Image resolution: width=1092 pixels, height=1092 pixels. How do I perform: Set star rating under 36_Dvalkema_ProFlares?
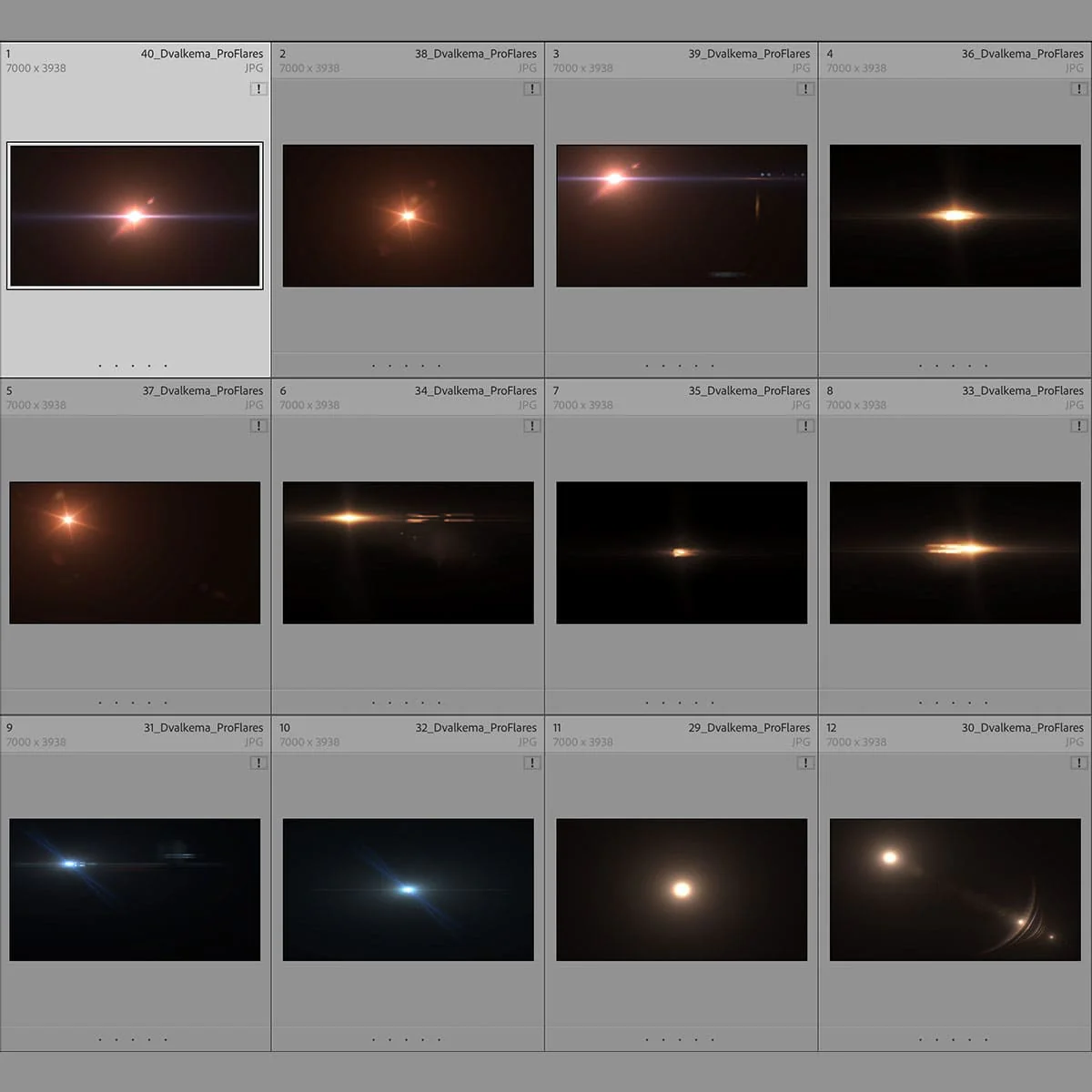coord(953,366)
